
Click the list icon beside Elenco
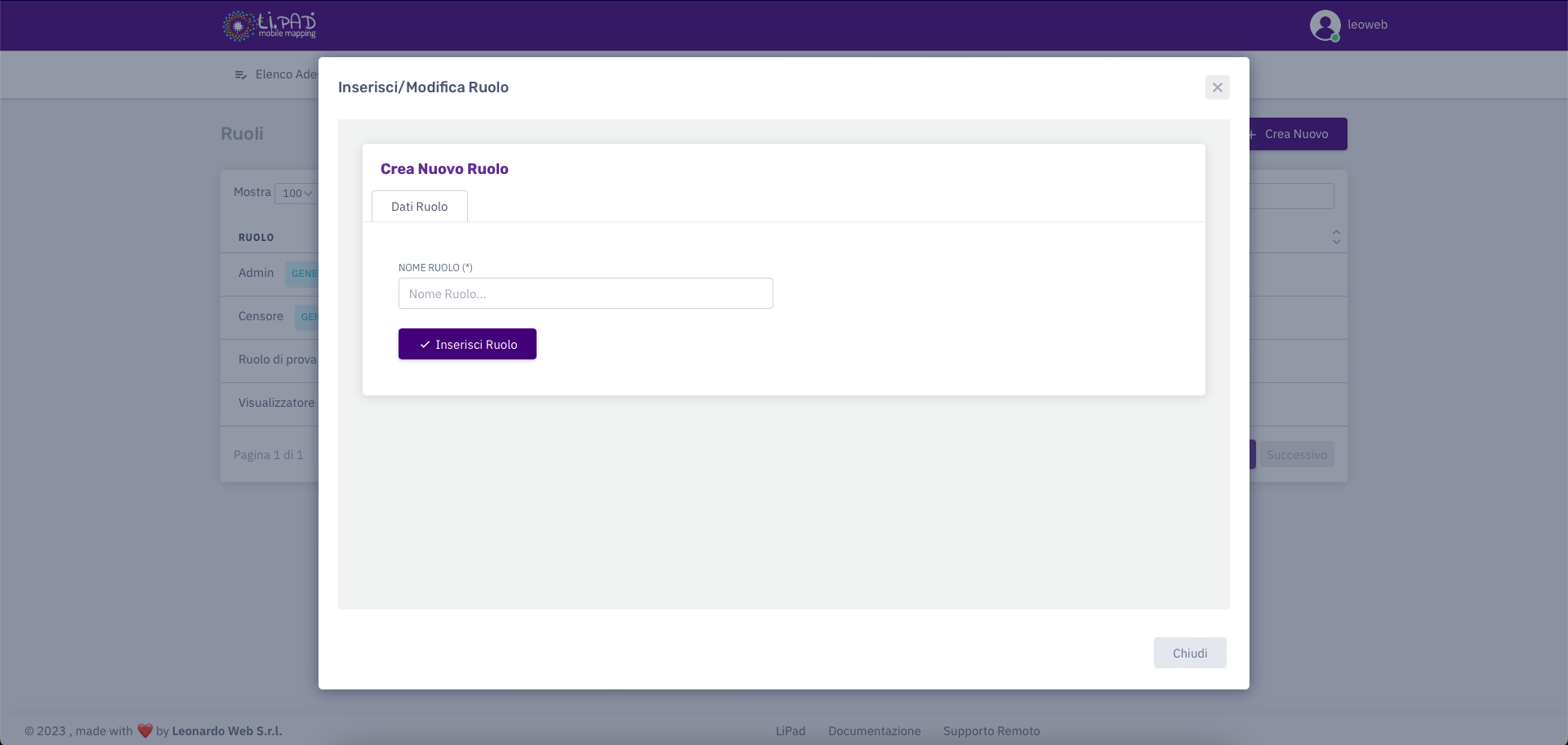pyautogui.click(x=241, y=75)
